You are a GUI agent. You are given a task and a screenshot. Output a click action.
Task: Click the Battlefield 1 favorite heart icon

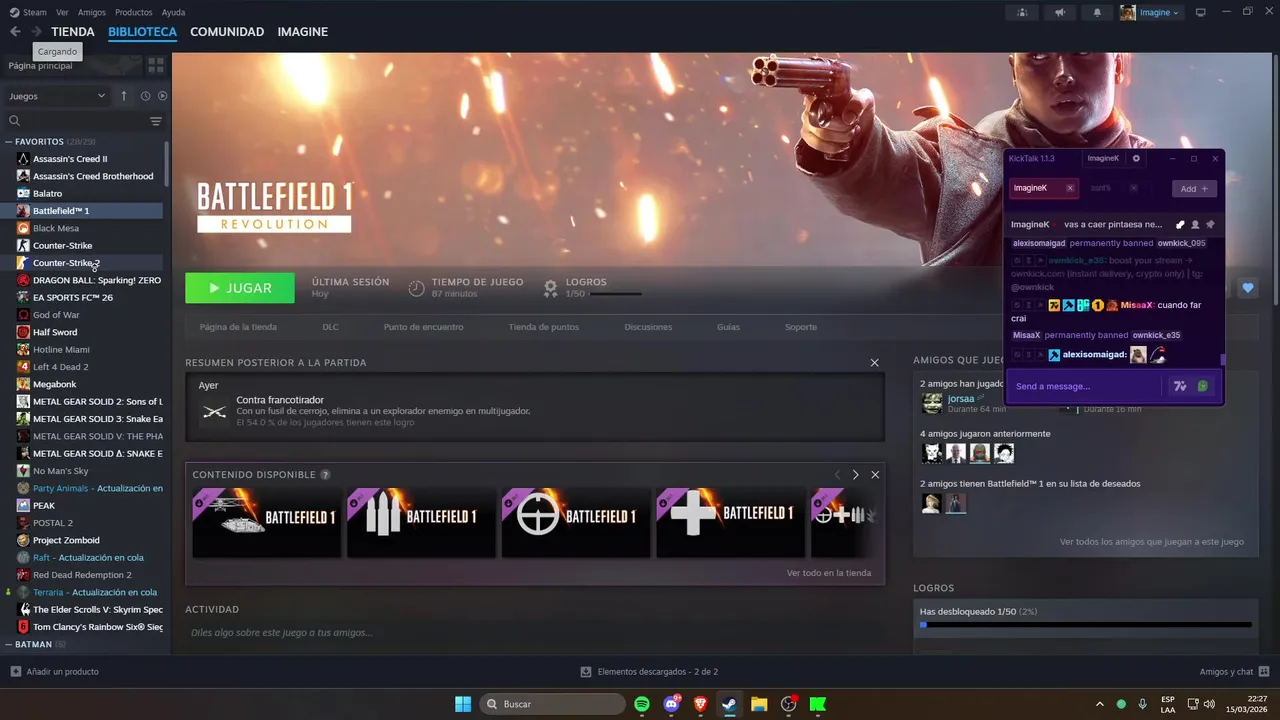pos(1247,288)
